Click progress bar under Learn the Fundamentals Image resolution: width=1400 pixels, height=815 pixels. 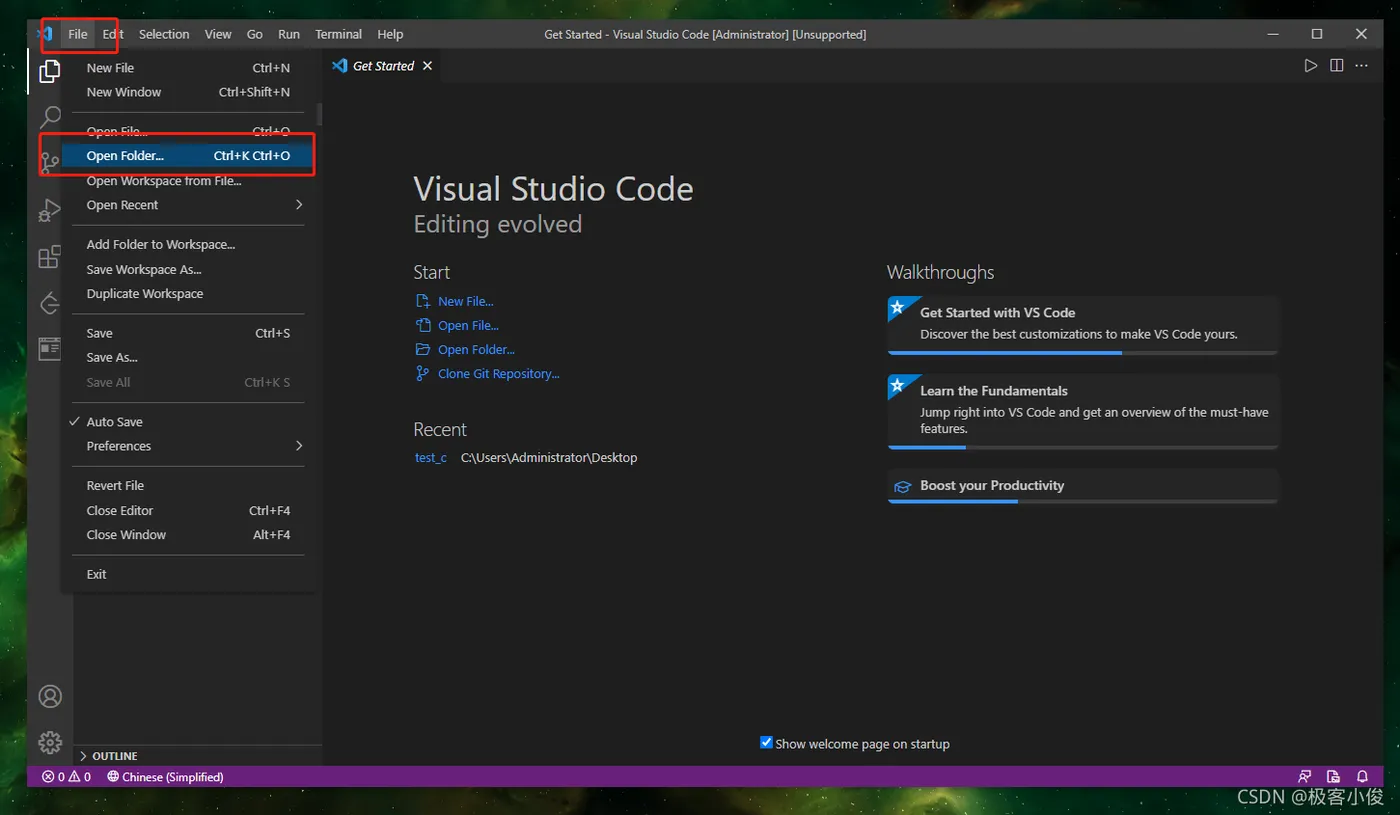click(1082, 447)
